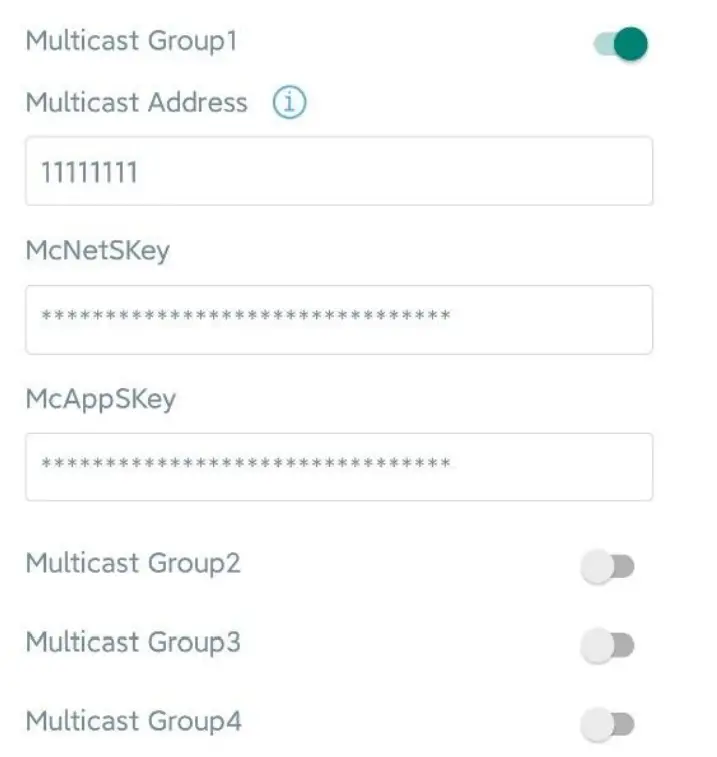This screenshot has height=757, width=717.
Task: Select the McAppSKey input field
Action: [339, 467]
